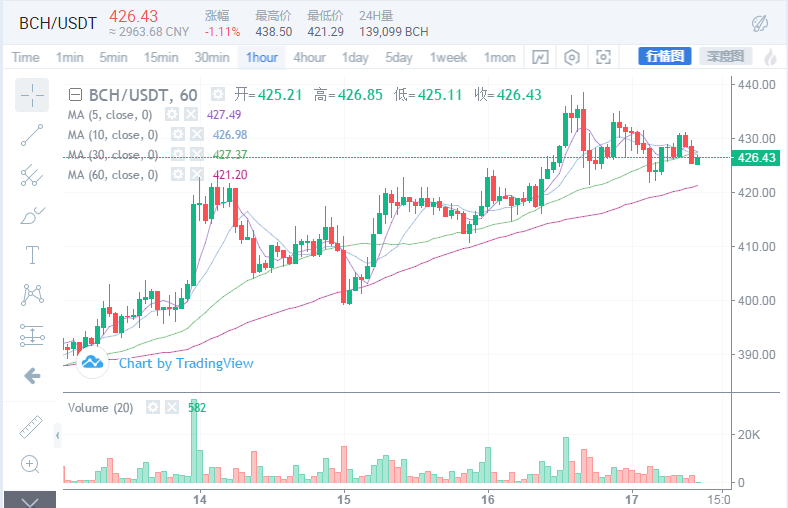Remove the MA (60, close, 0) indicator
Image resolution: width=788 pixels, height=508 pixels.
[x=196, y=174]
